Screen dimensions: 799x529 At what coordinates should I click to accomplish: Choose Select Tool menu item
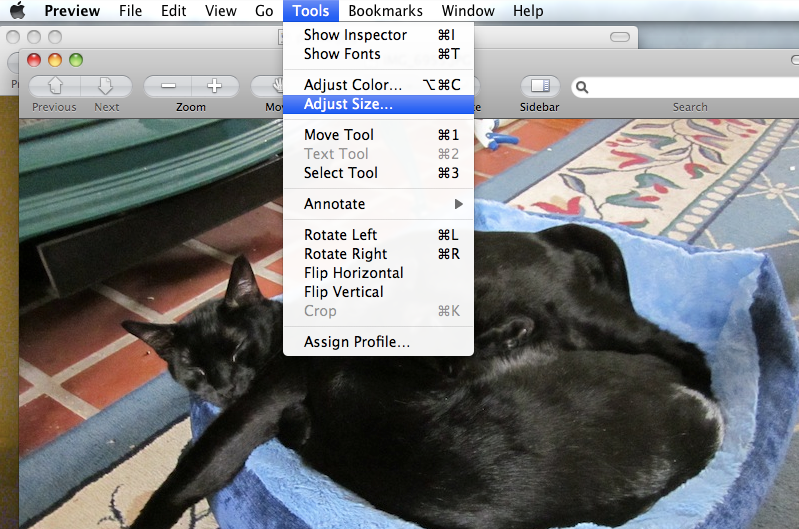[x=379, y=173]
